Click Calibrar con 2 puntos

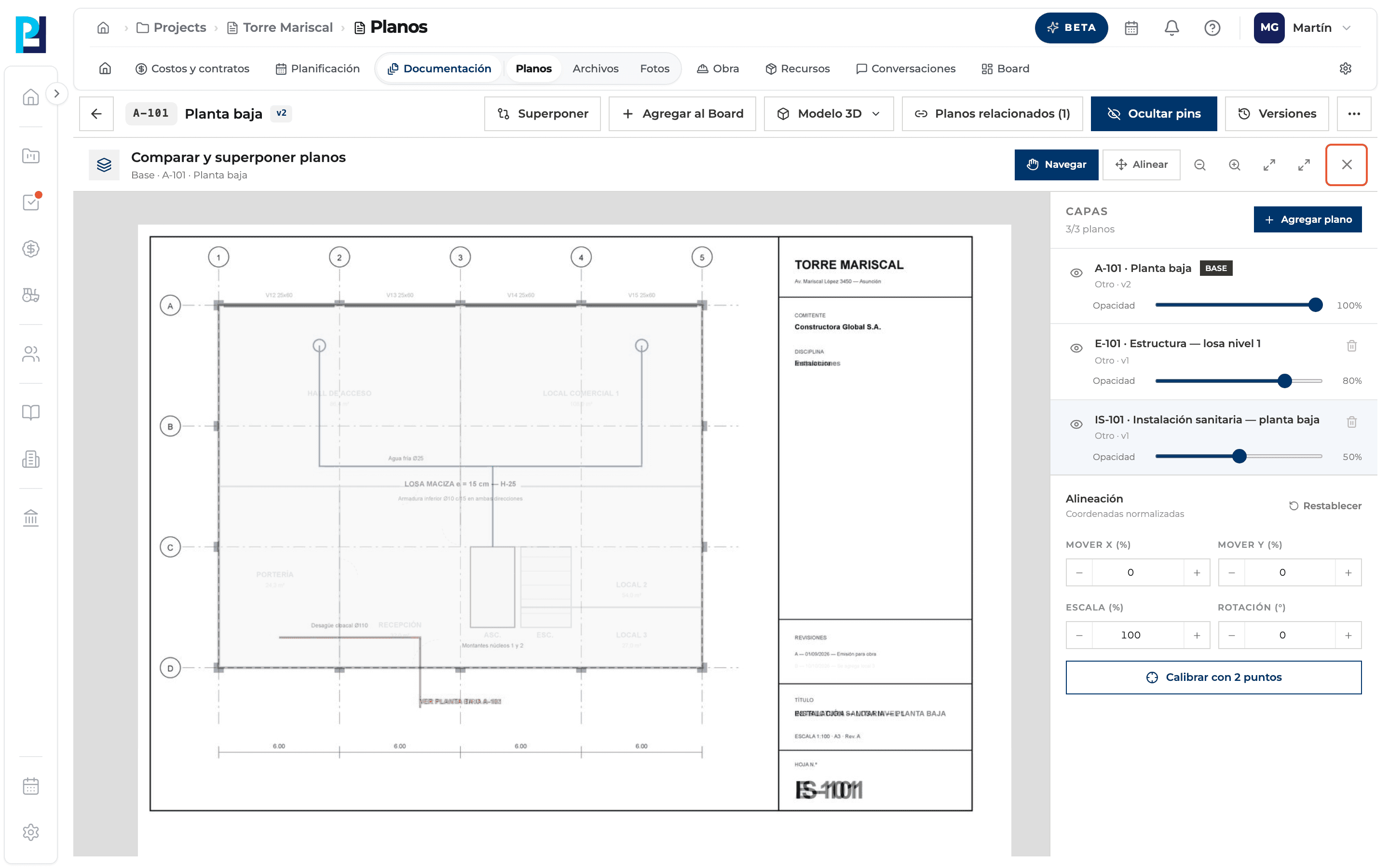[1213, 677]
